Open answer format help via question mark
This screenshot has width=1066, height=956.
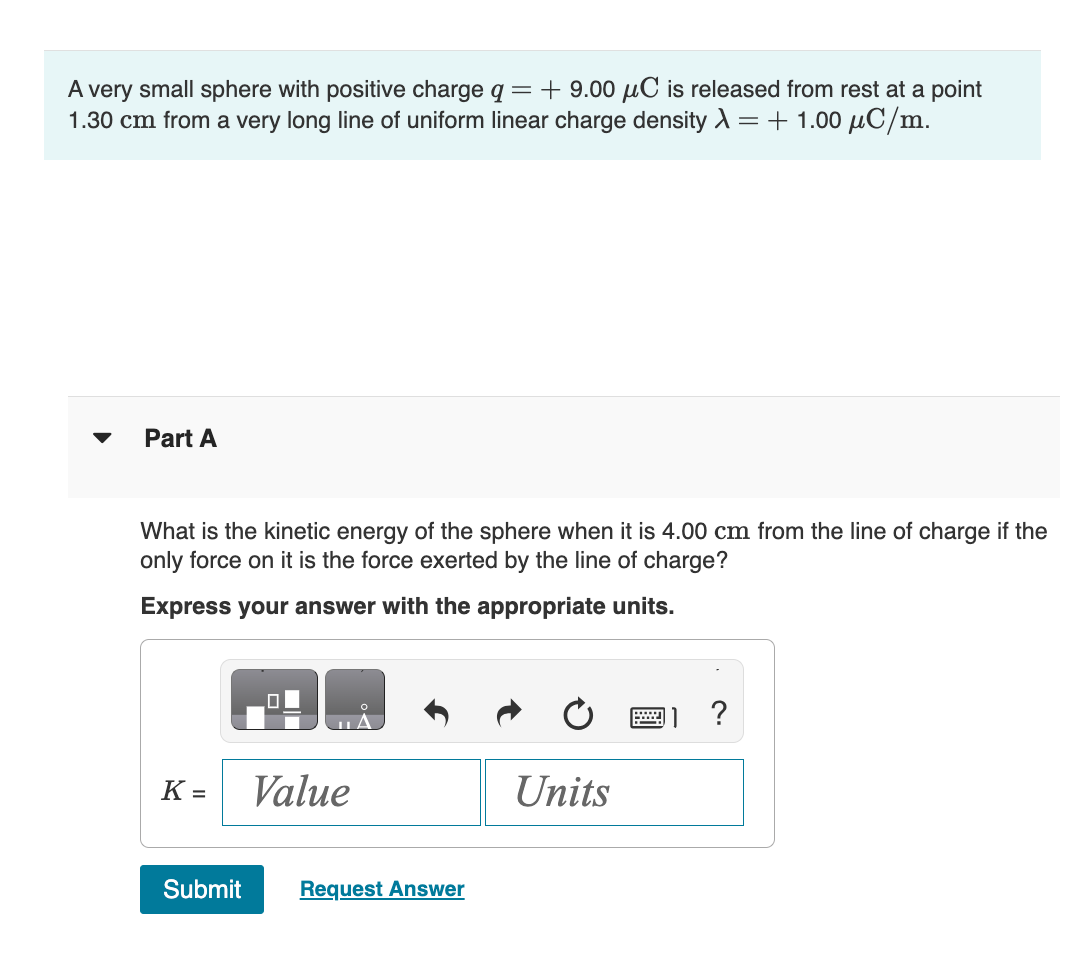718,713
